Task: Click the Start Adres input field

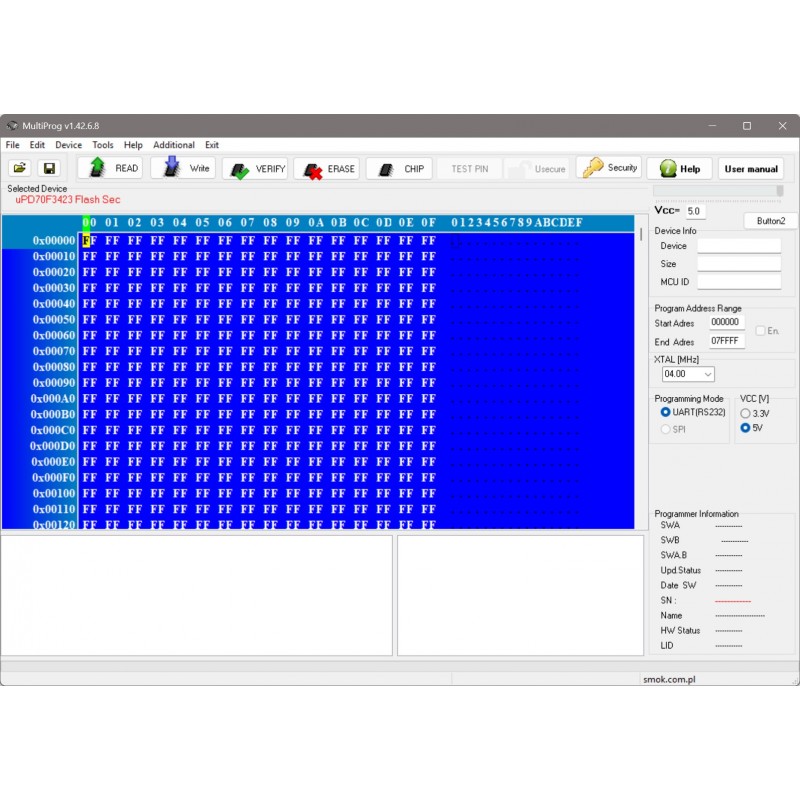Action: [726, 323]
